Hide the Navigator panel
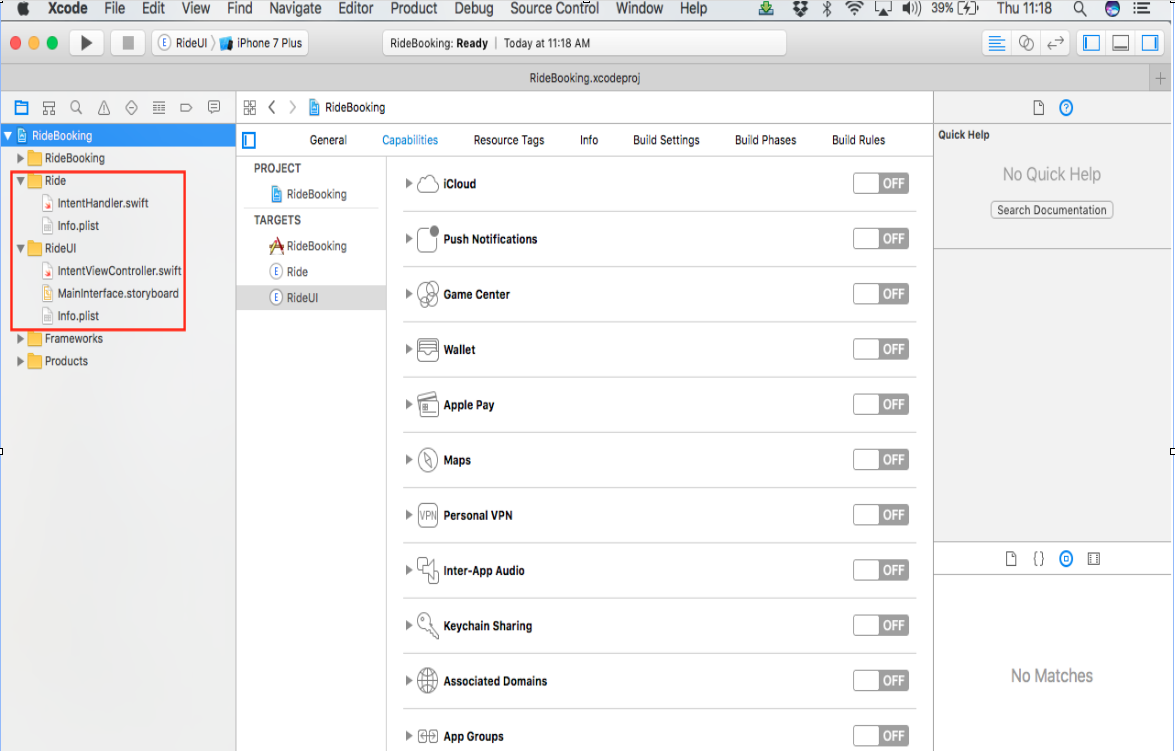1175x751 pixels. 1092,43
